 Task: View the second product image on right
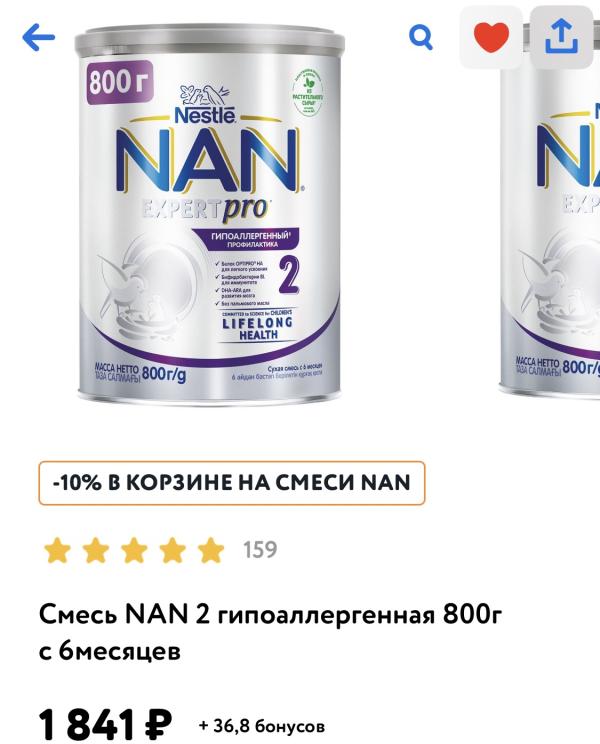(550, 214)
